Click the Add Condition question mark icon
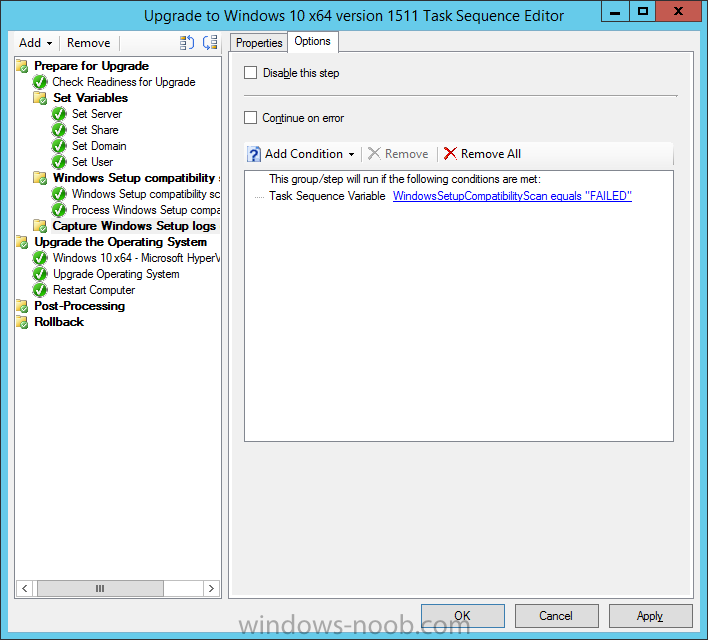708x640 pixels. tap(254, 154)
